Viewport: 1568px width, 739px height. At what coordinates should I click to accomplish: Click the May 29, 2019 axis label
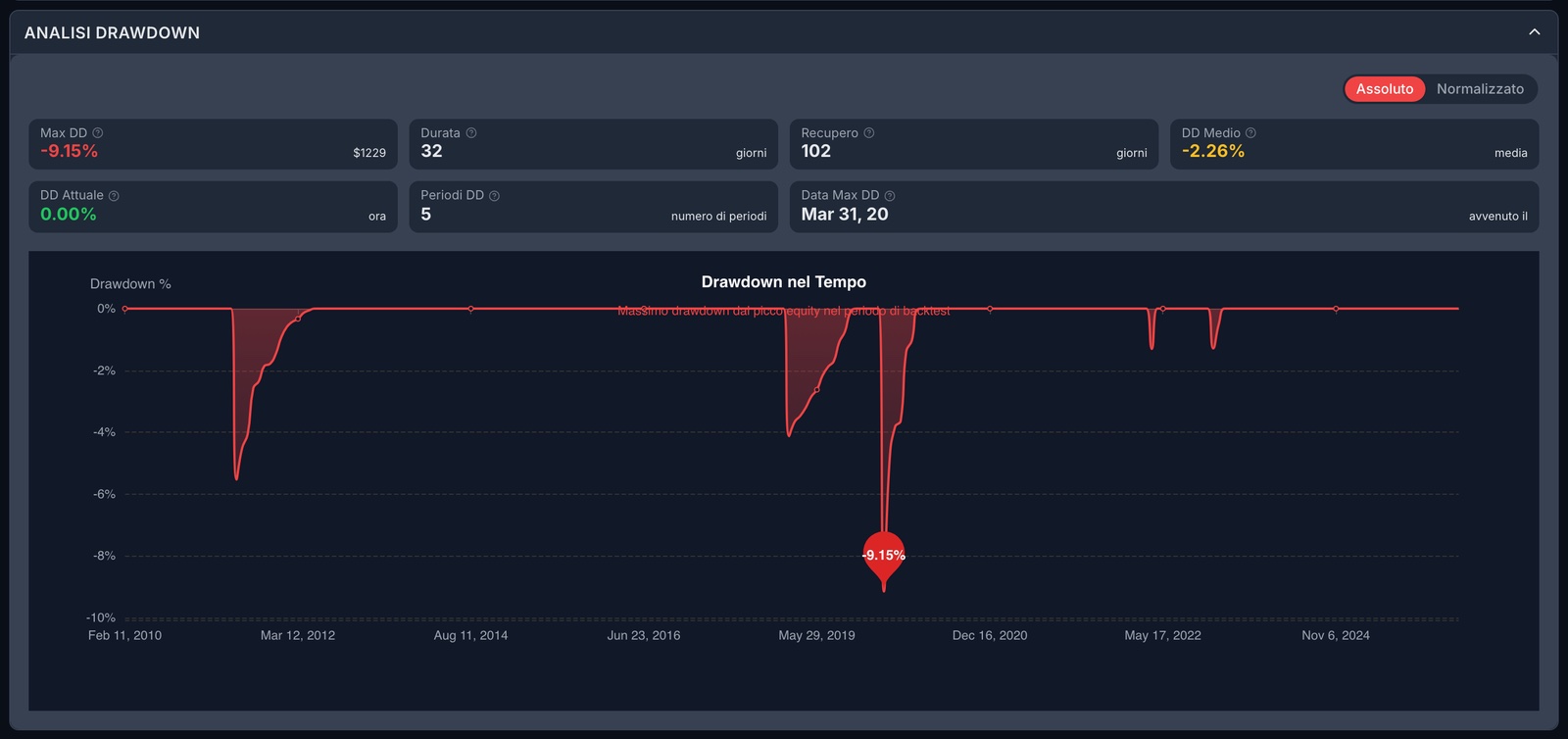click(x=816, y=635)
